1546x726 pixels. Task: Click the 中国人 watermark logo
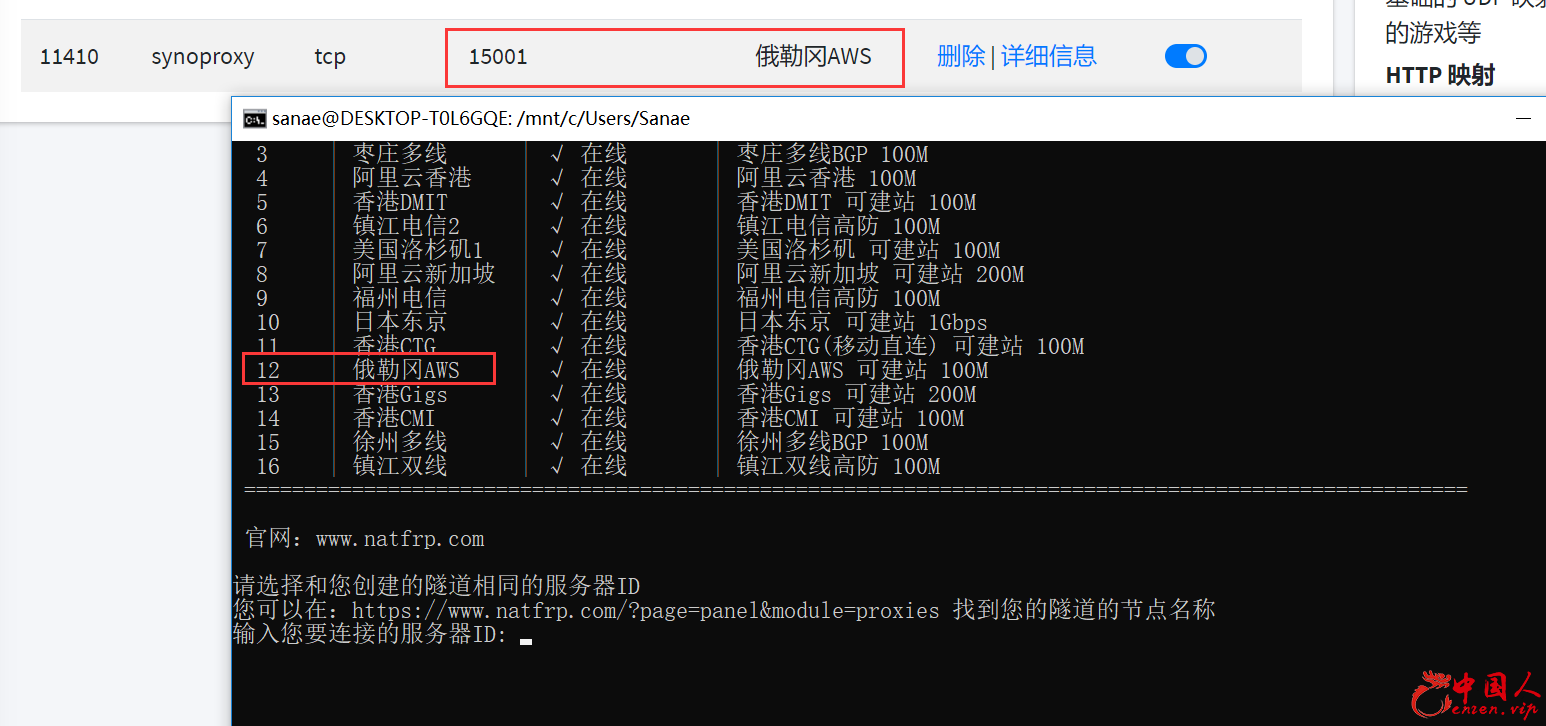tap(1477, 694)
